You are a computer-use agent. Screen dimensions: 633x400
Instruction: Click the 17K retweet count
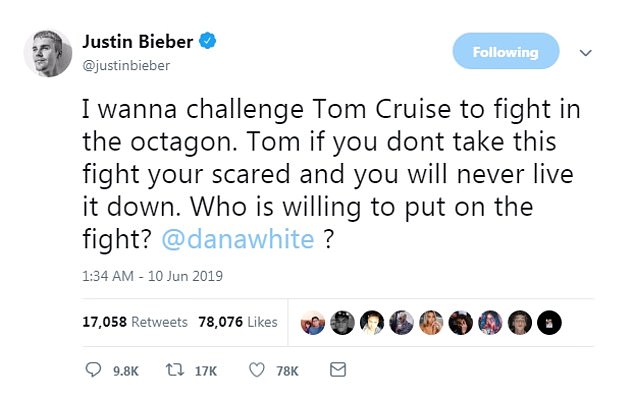[205, 371]
